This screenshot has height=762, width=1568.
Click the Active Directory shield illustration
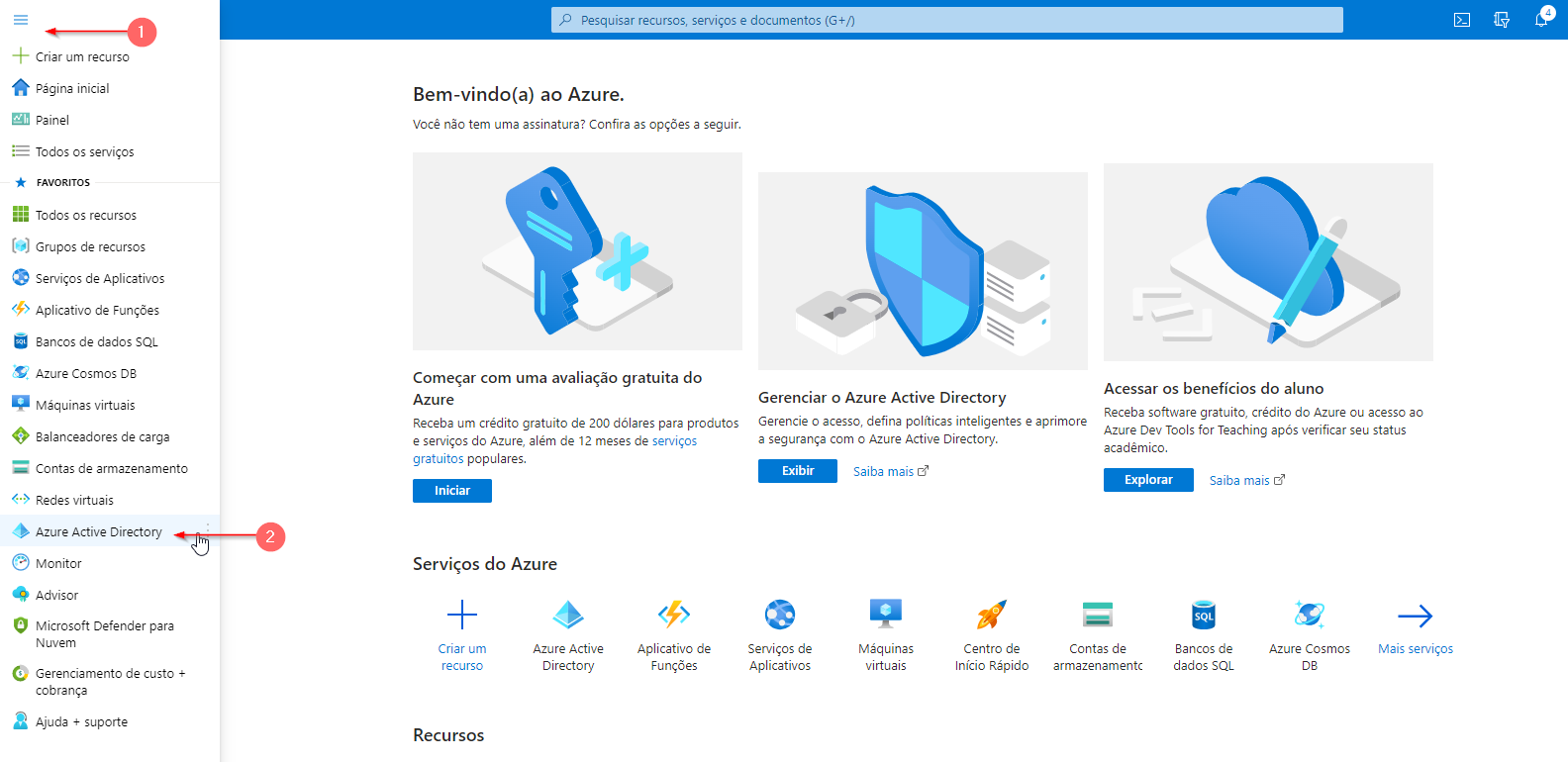tap(923, 271)
